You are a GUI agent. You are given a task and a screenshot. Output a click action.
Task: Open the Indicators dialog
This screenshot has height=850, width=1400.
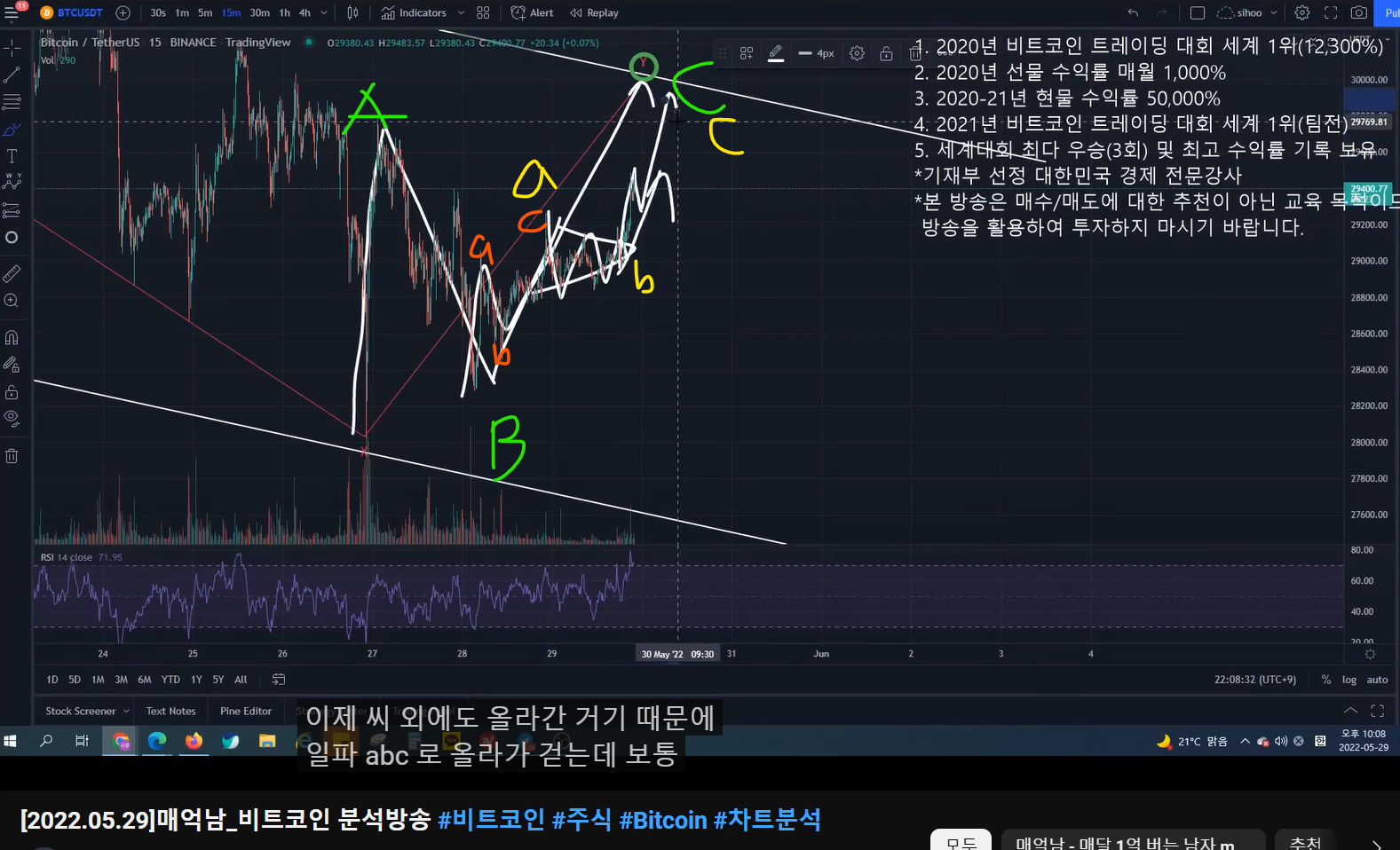click(x=414, y=12)
